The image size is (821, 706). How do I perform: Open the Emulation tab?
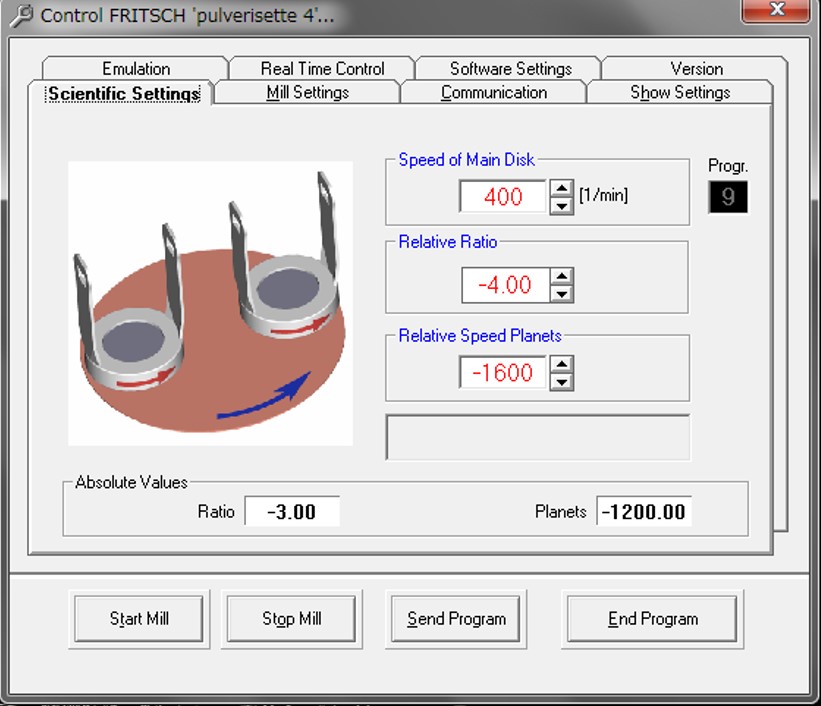(136, 68)
